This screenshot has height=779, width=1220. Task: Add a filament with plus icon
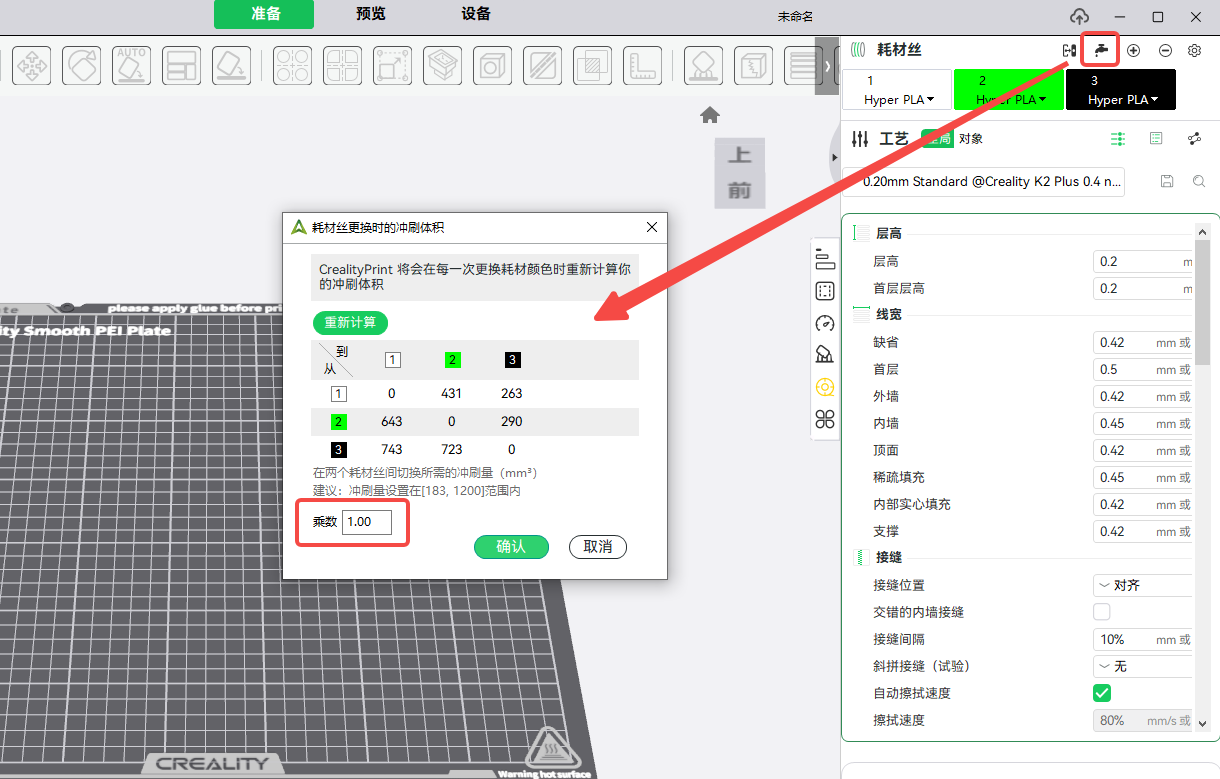[x=1133, y=50]
